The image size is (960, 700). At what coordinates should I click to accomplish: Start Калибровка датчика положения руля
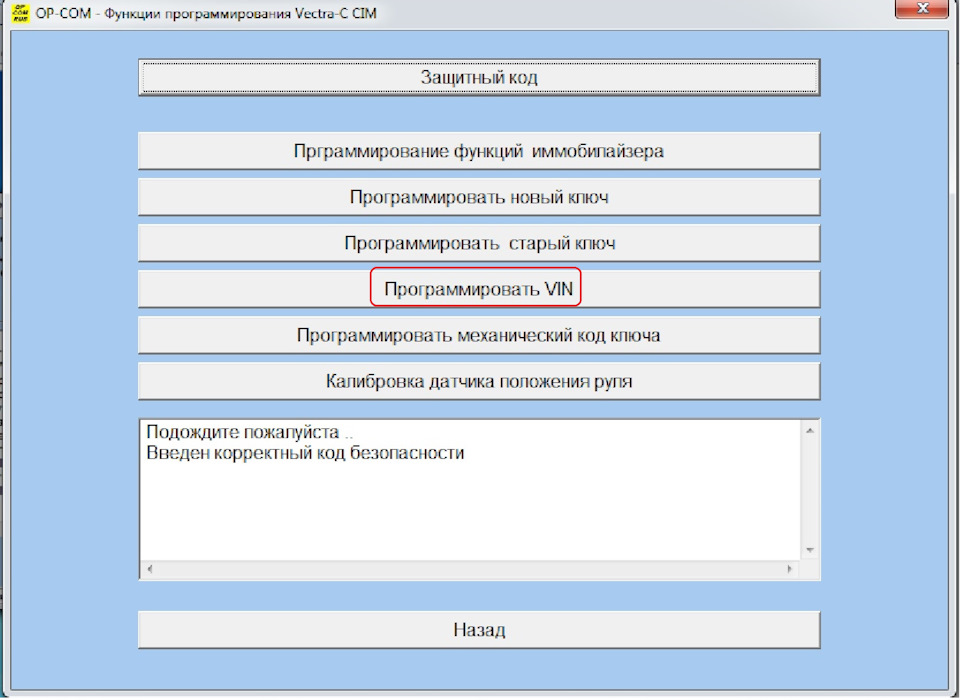(479, 381)
